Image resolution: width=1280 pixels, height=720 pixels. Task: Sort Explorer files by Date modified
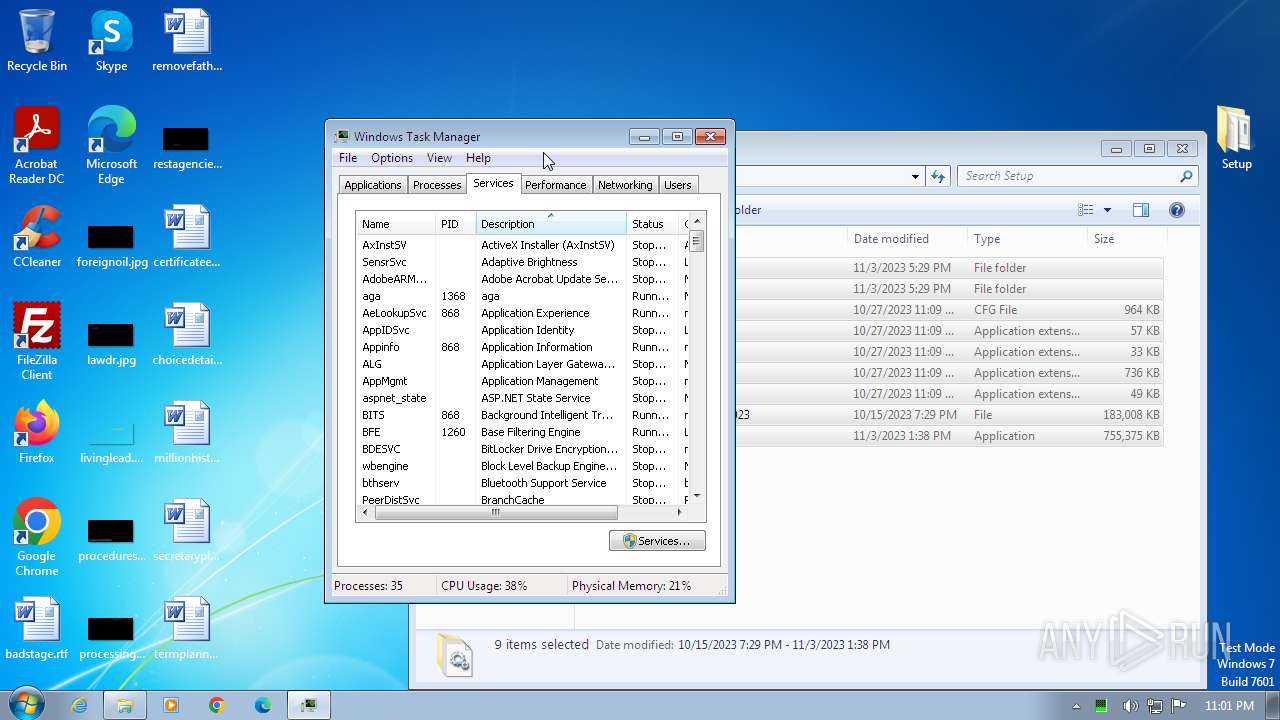(906, 239)
